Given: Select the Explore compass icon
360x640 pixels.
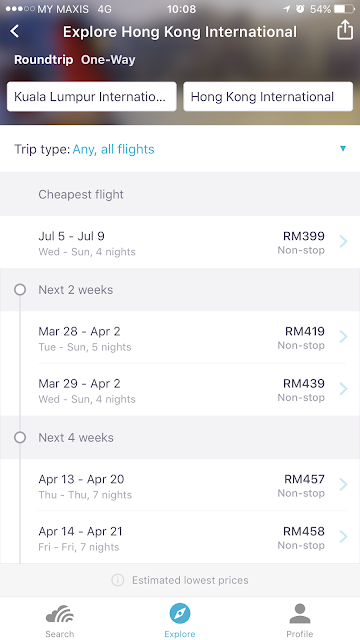Looking at the screenshot, I should pos(180,613).
